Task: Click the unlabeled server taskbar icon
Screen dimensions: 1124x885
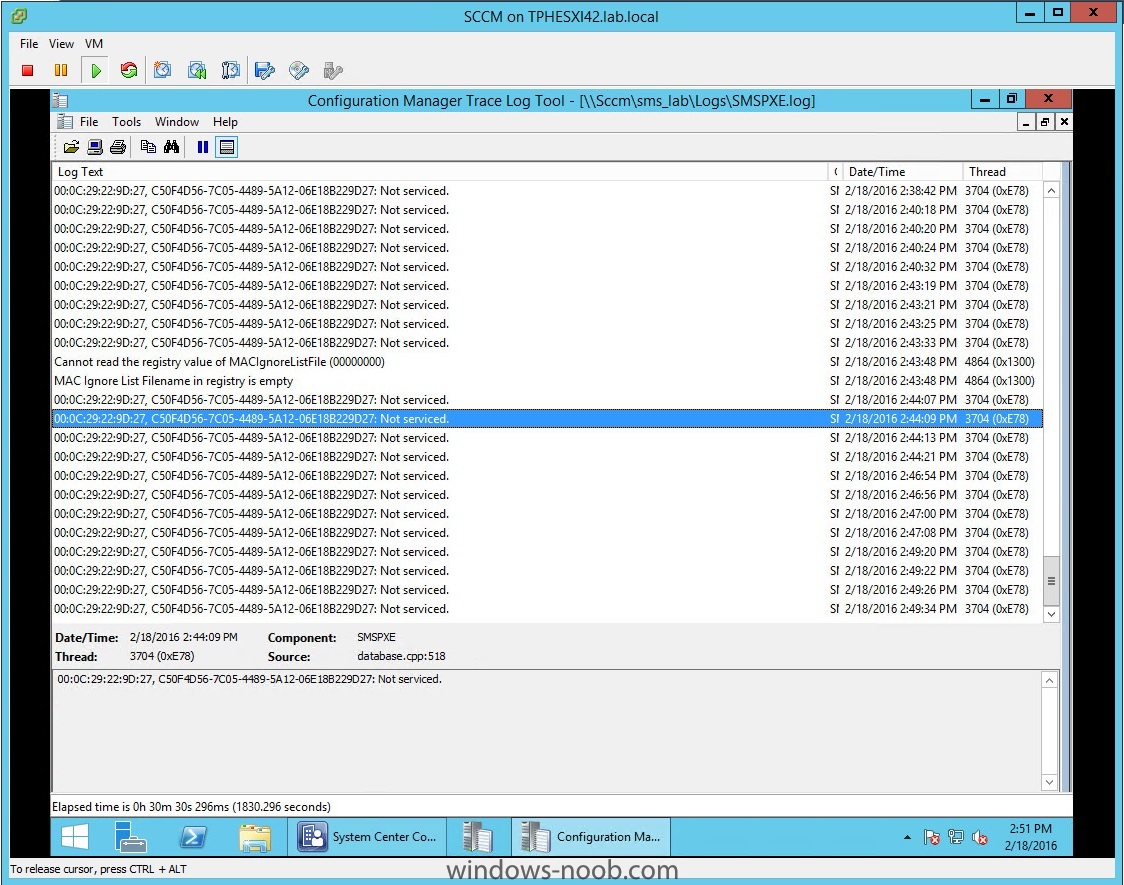Action: pos(477,837)
